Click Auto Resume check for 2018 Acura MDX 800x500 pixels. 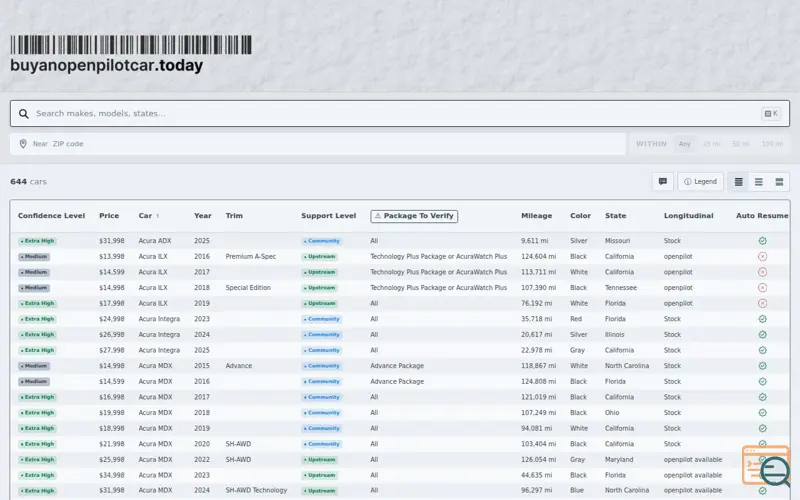point(762,413)
